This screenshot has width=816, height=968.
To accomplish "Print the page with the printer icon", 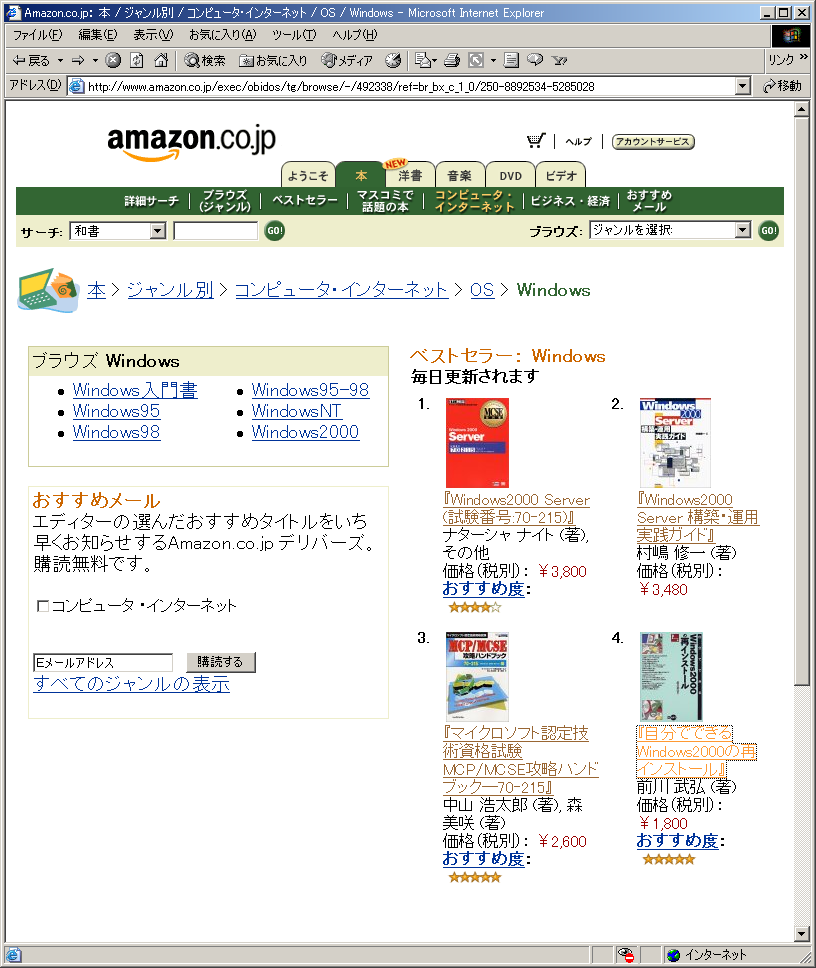I will (x=452, y=60).
